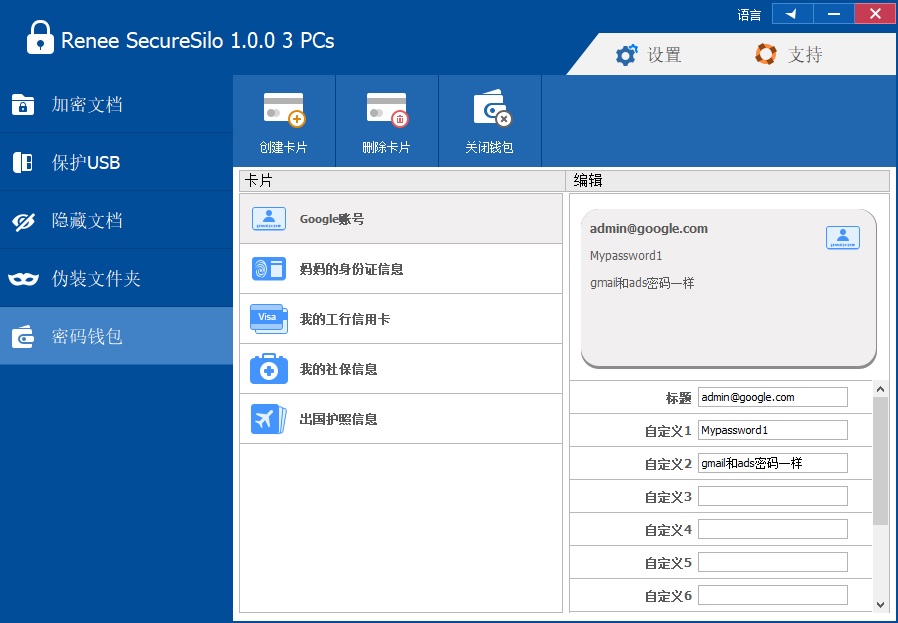Click Mypassword1 text on preview card
Viewport: 898px width, 623px height.
point(626,255)
